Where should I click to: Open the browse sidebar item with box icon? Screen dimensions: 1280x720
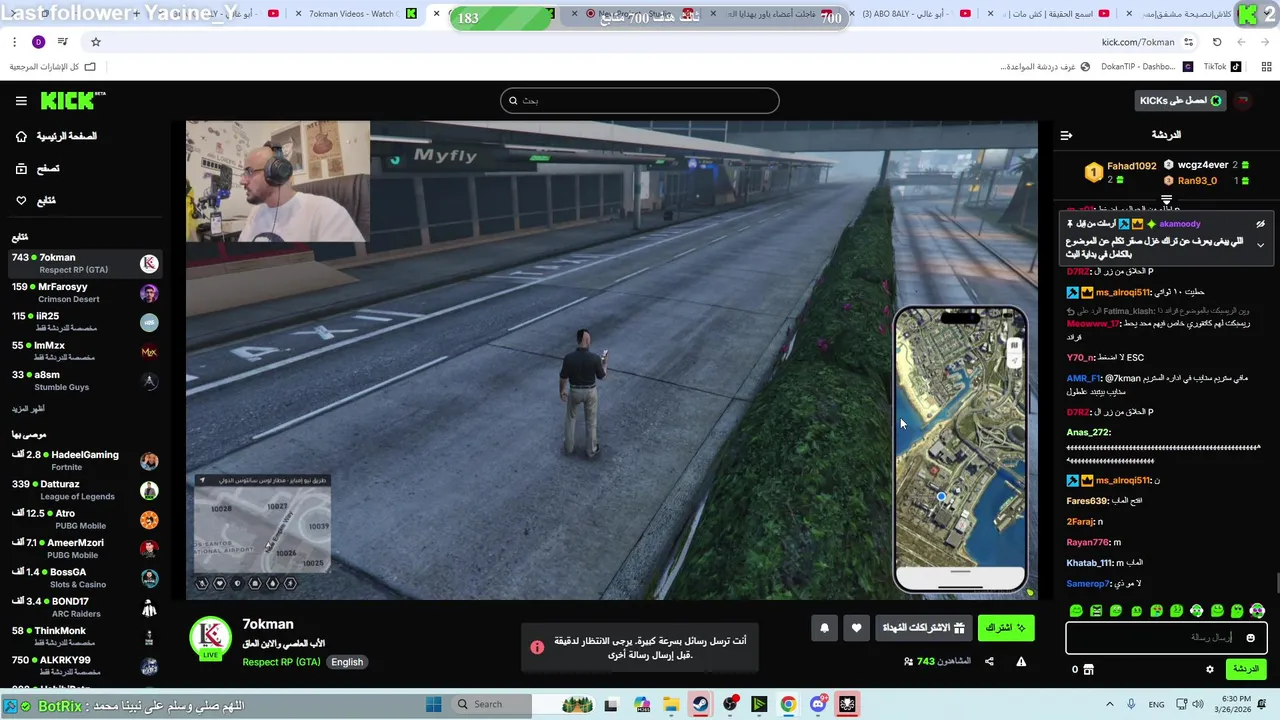pyautogui.click(x=38, y=169)
